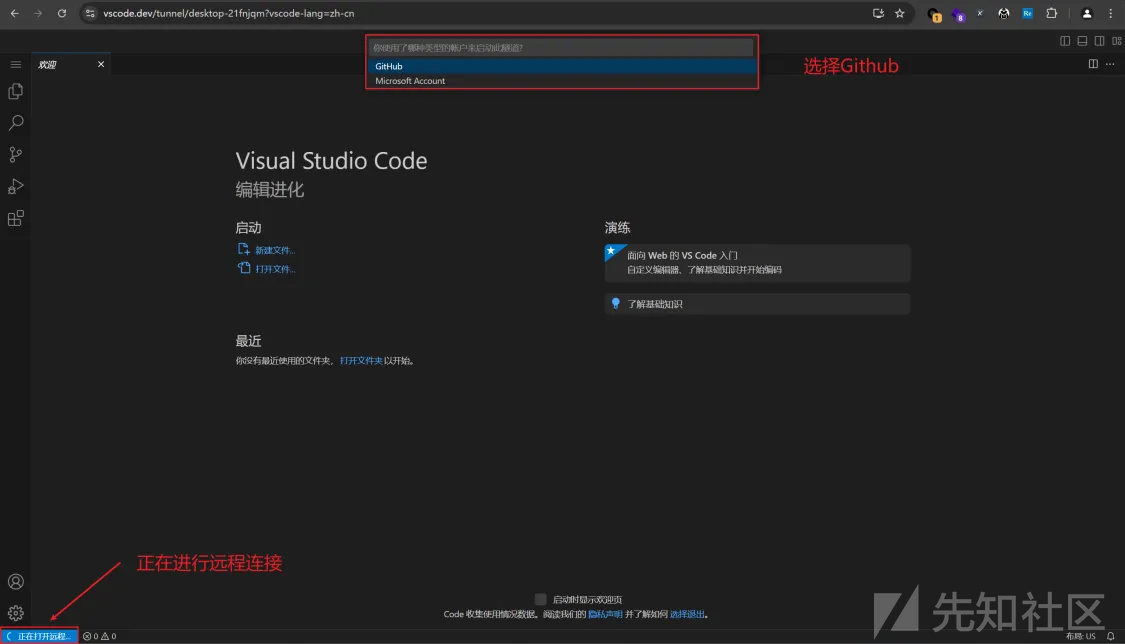The height and width of the screenshot is (644, 1125).
Task: Click the 布局: US keyboard layout indicator
Action: tap(1081, 636)
